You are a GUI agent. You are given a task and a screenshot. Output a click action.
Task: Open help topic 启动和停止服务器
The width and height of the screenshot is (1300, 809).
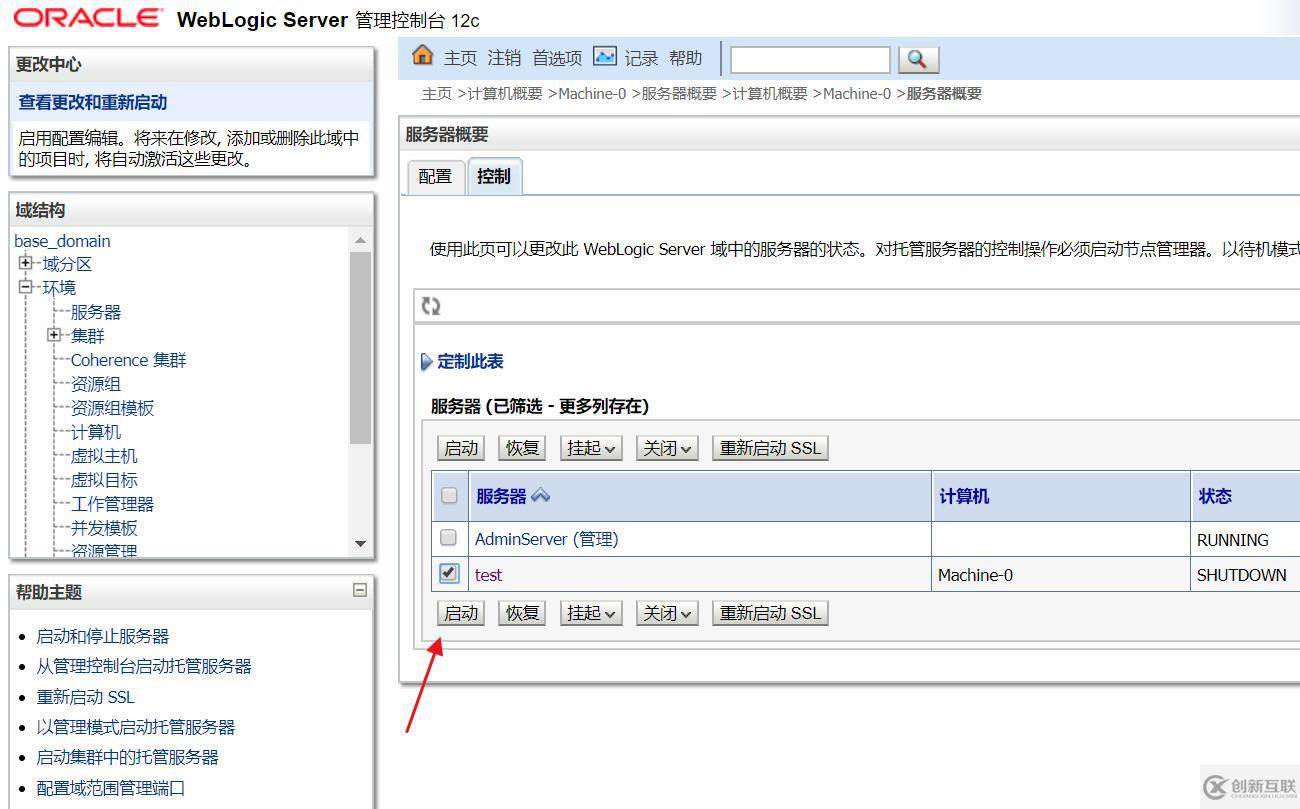pyautogui.click(x=103, y=636)
